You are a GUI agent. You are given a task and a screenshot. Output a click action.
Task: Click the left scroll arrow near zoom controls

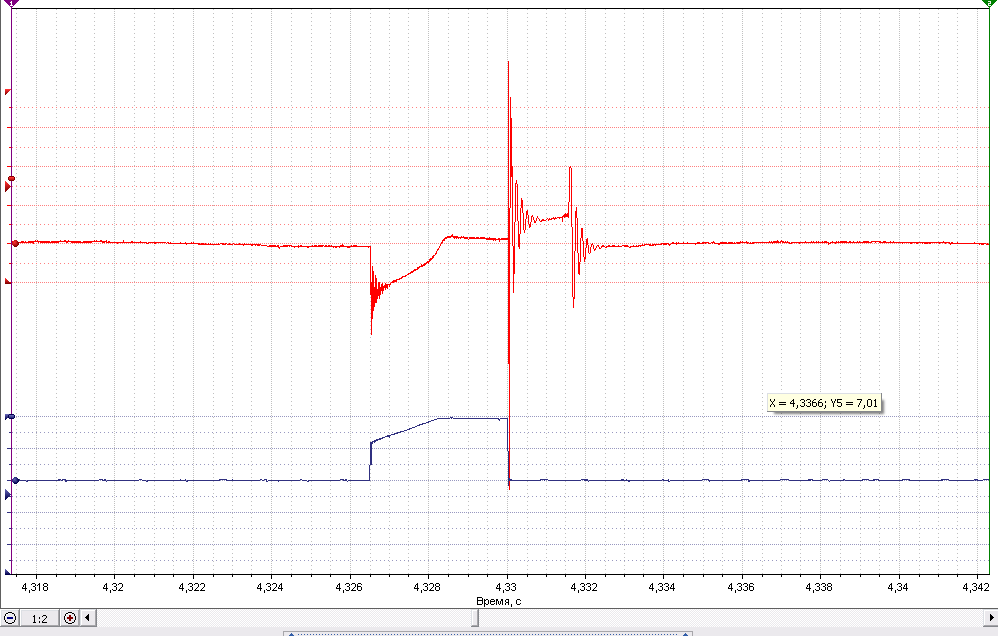coord(87,618)
